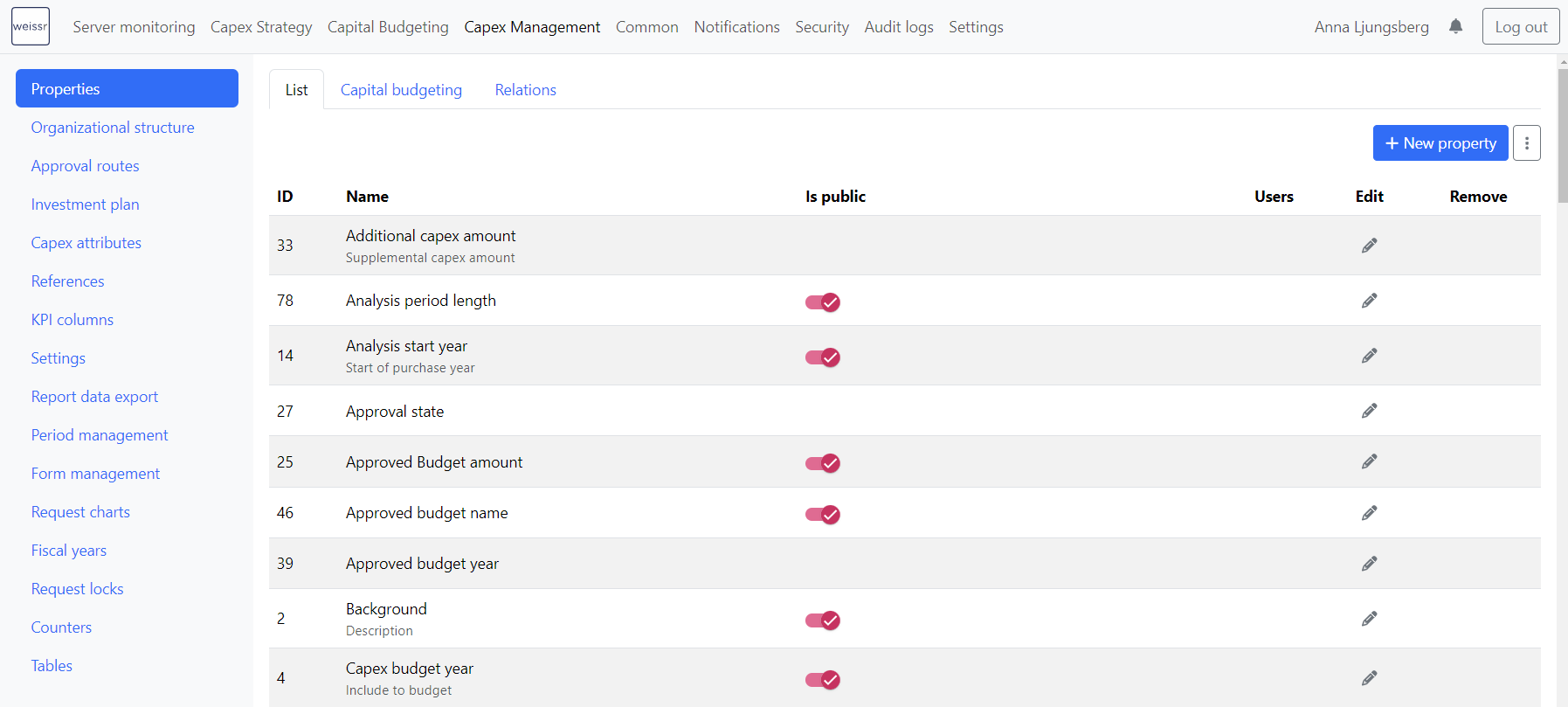Switch to the Capital budgeting tab
Image resolution: width=1568 pixels, height=707 pixels.
pos(401,90)
